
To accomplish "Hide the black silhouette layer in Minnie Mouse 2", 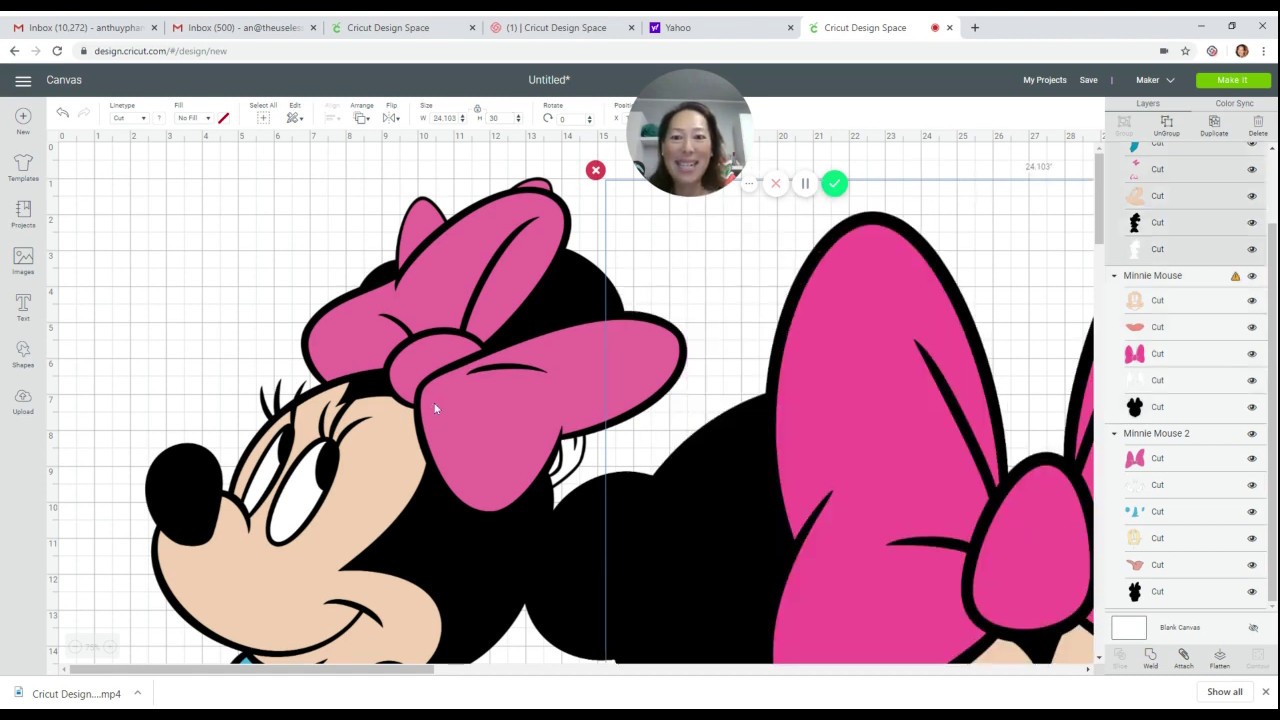I will click(x=1251, y=592).
